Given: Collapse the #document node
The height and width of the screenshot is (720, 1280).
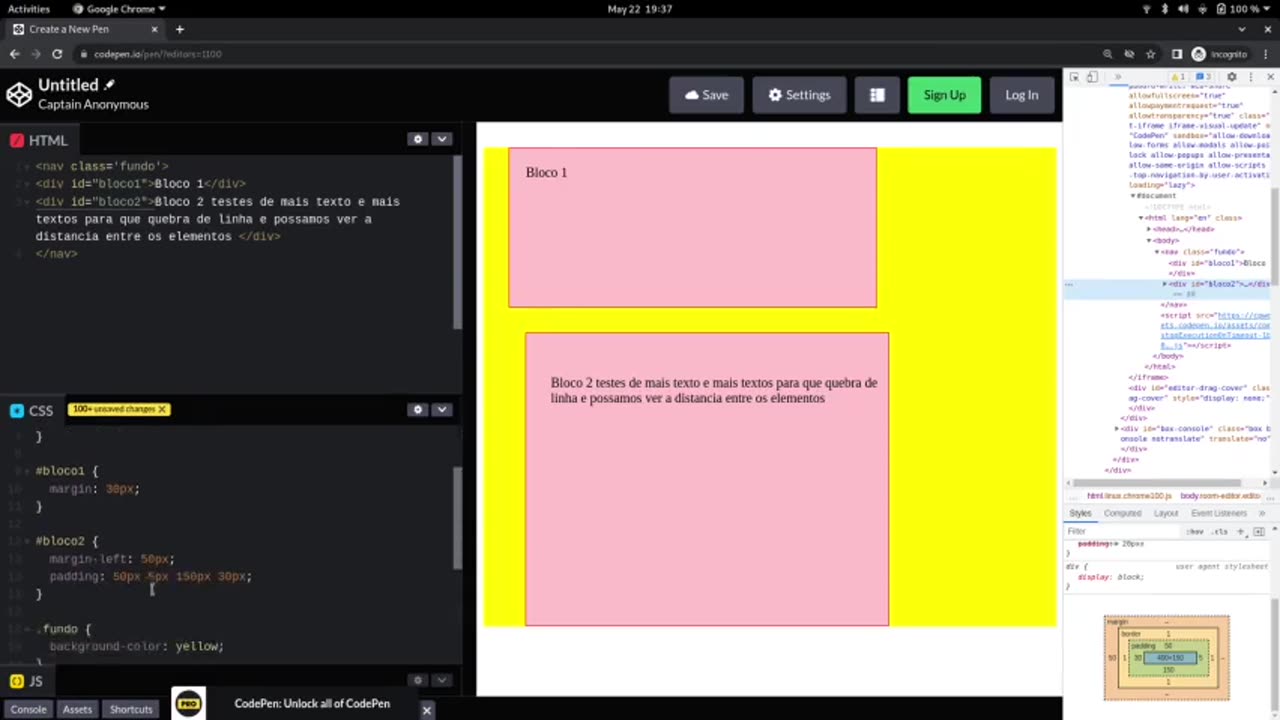Looking at the screenshot, I should (x=1133, y=196).
